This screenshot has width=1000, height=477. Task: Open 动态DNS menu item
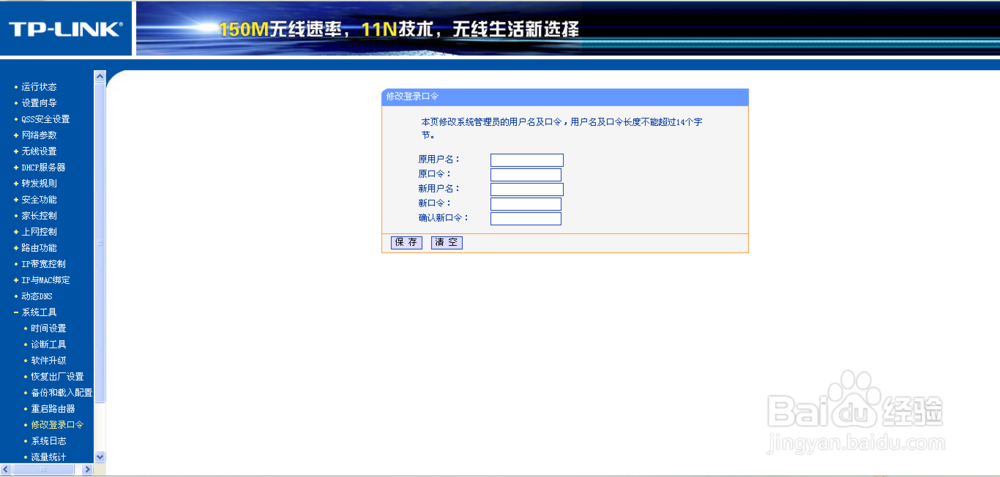(x=37, y=297)
